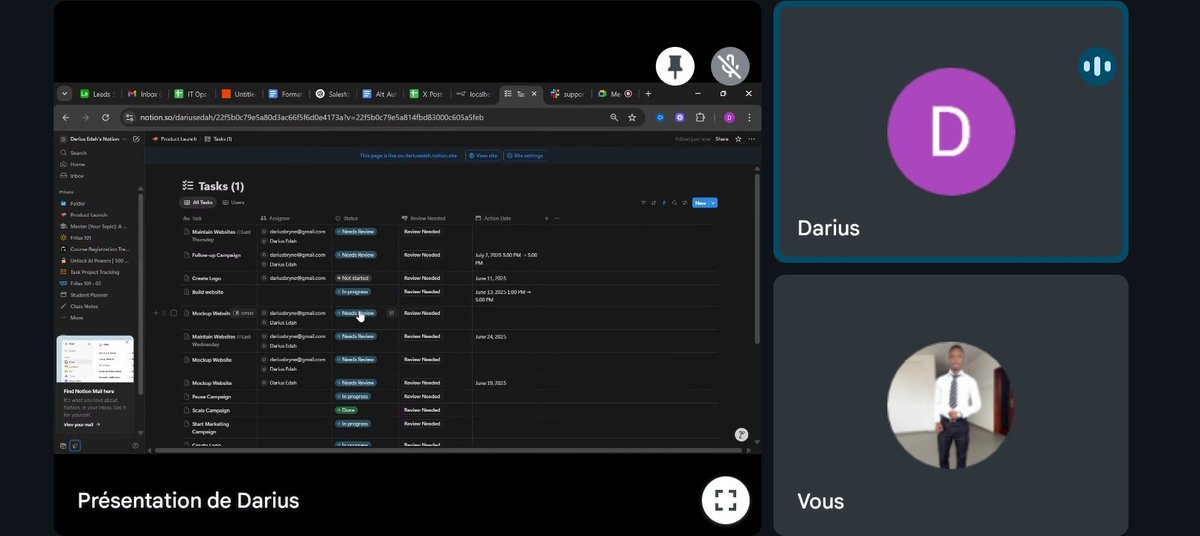
Task: Pin Darius's presentation
Action: (676, 66)
